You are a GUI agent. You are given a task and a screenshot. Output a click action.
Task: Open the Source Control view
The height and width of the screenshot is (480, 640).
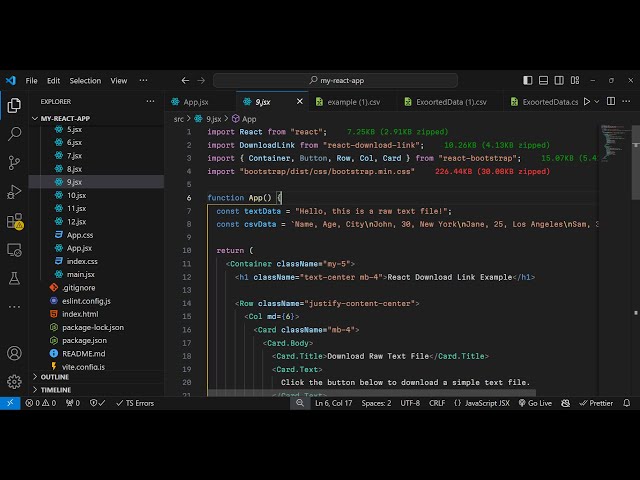[14, 162]
